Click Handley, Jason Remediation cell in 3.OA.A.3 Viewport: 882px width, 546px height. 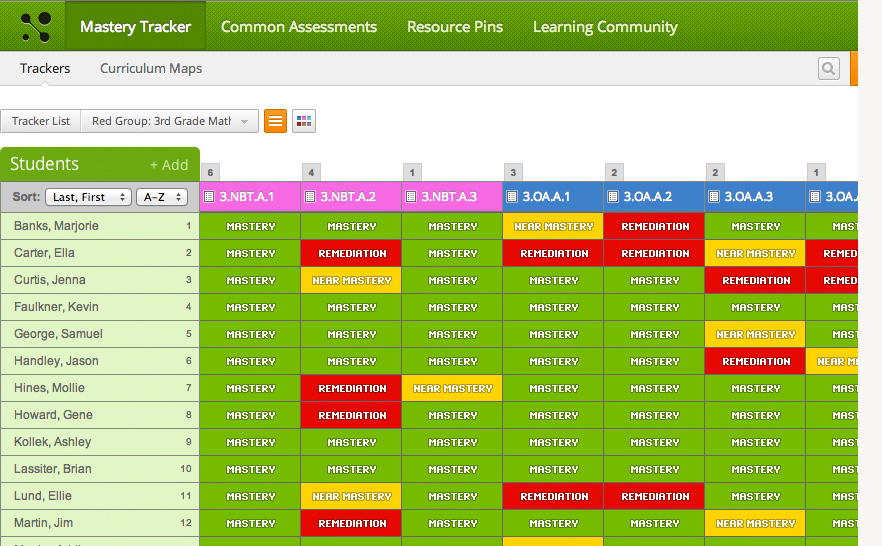click(755, 361)
